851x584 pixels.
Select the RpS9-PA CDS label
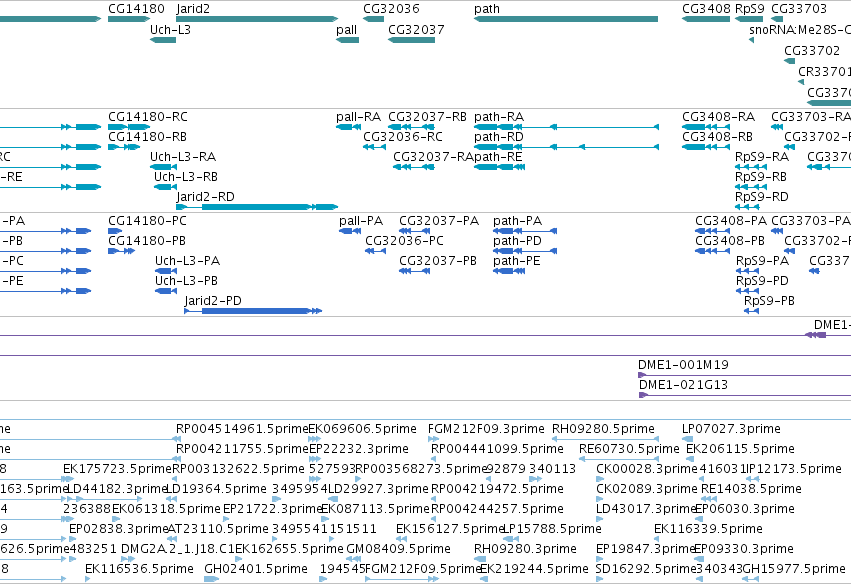(x=763, y=261)
